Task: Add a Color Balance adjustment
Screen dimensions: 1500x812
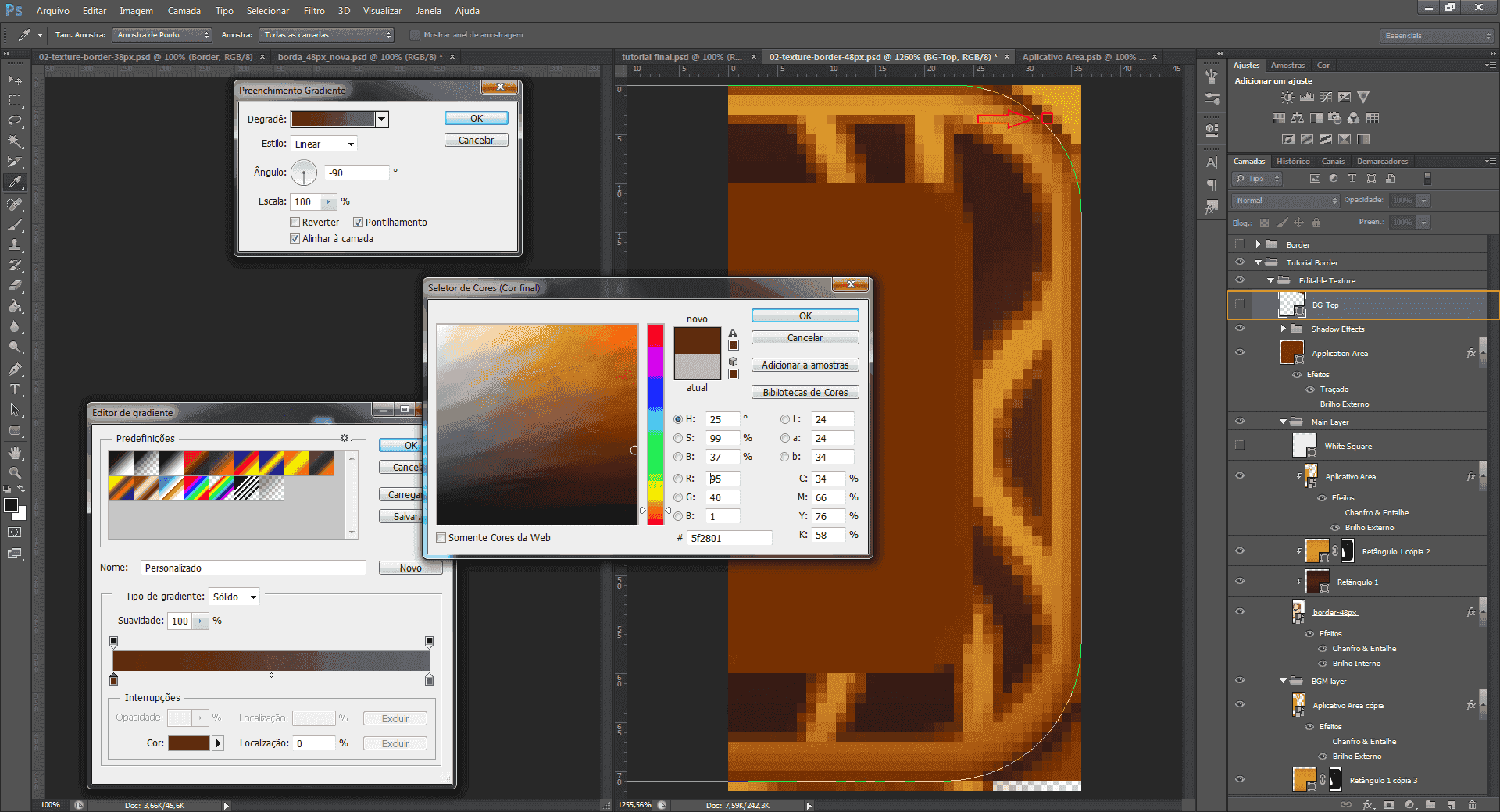Action: point(1297,119)
